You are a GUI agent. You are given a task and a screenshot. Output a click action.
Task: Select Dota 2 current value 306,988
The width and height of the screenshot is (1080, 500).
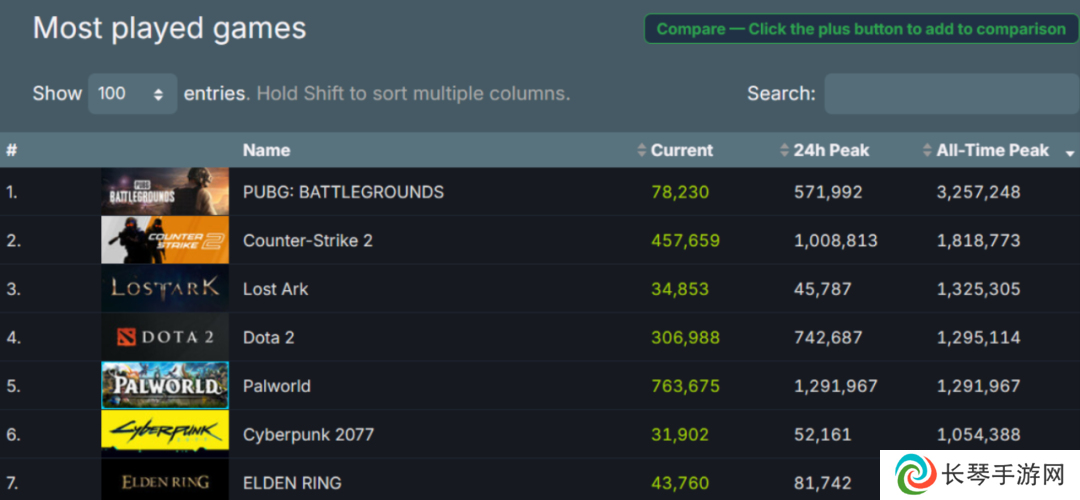pyautogui.click(x=685, y=337)
